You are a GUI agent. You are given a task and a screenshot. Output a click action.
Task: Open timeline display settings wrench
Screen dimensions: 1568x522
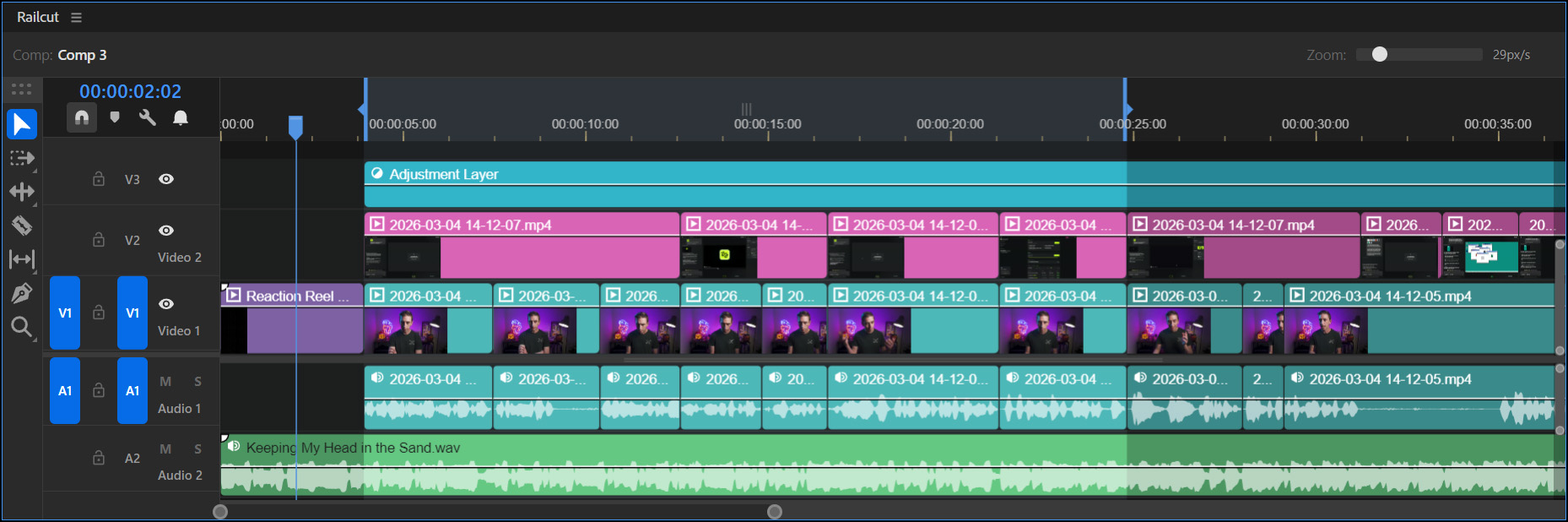tap(148, 117)
